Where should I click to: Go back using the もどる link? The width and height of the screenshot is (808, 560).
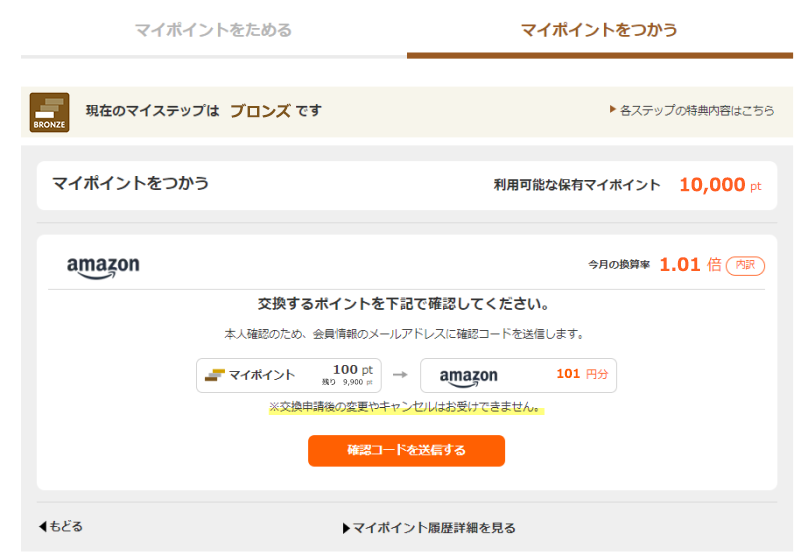coord(61,527)
